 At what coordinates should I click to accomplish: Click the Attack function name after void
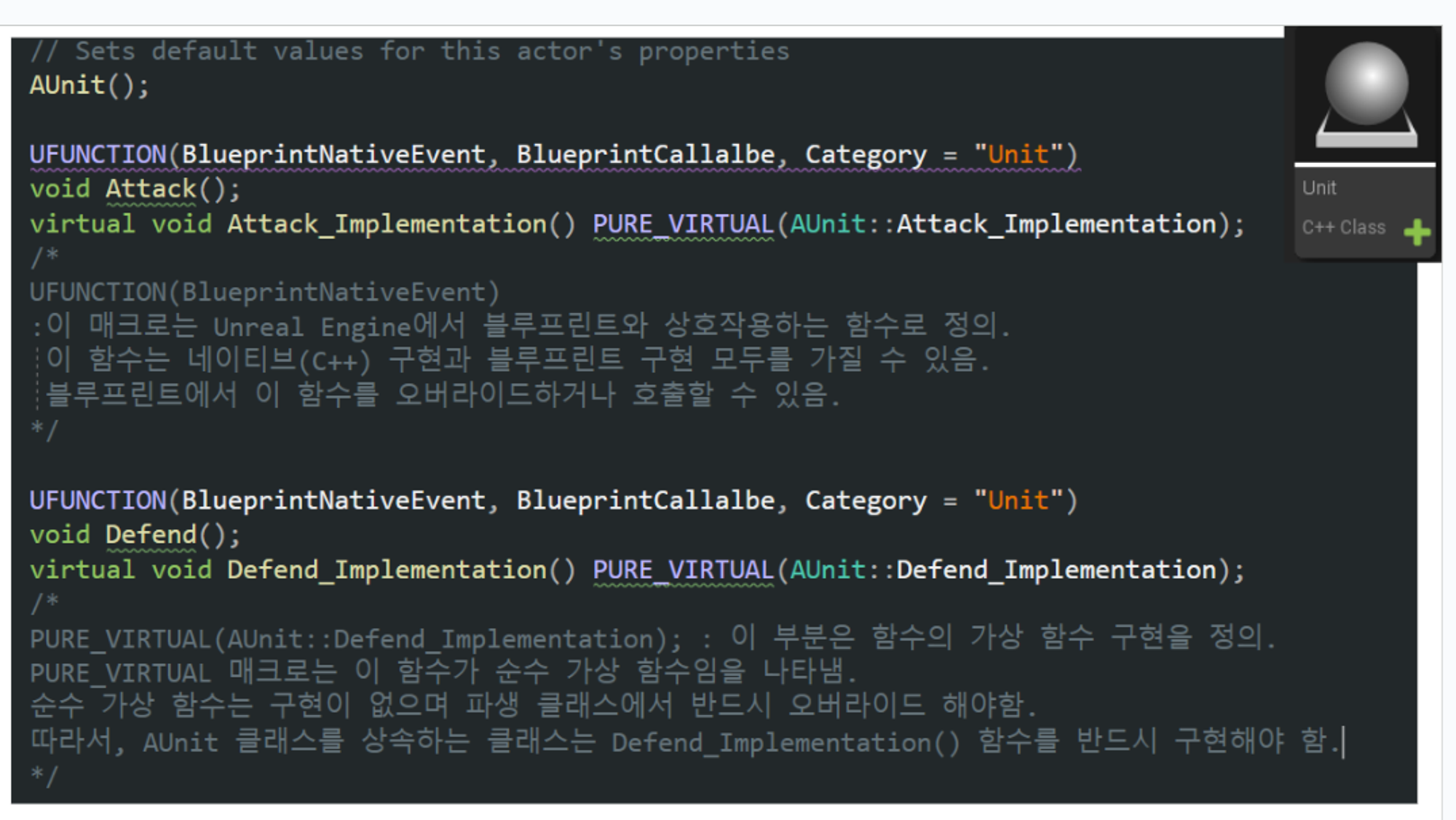pos(151,189)
